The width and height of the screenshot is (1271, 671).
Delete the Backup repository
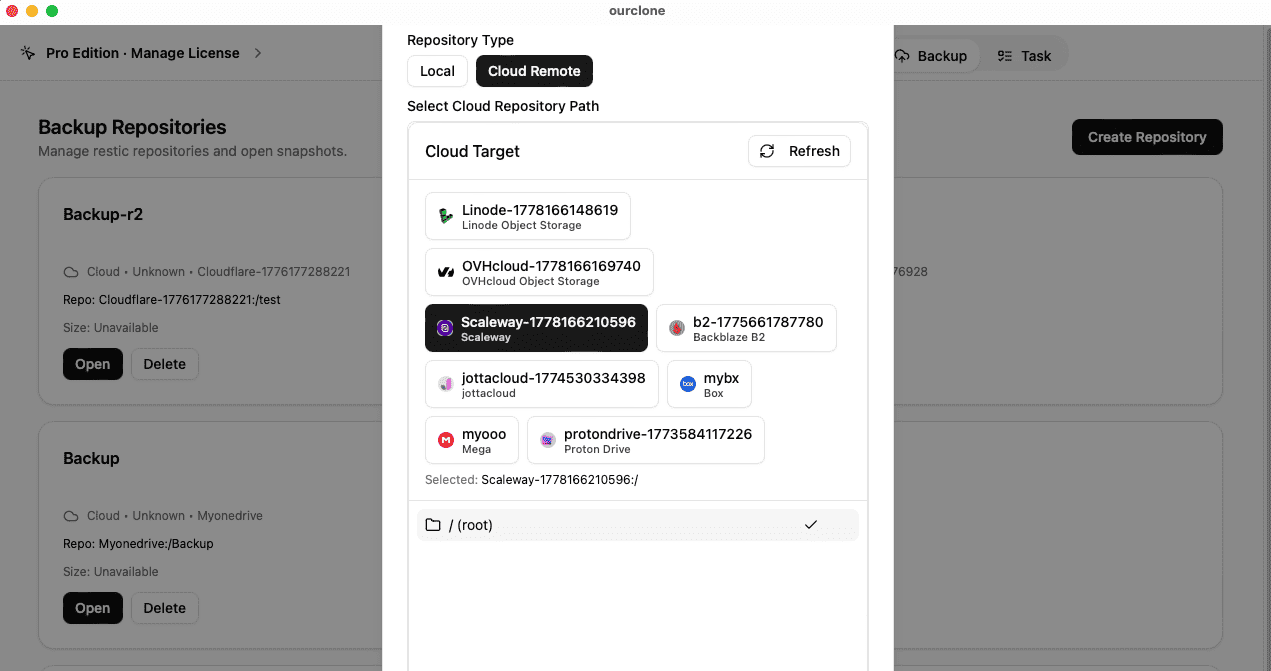(x=165, y=608)
